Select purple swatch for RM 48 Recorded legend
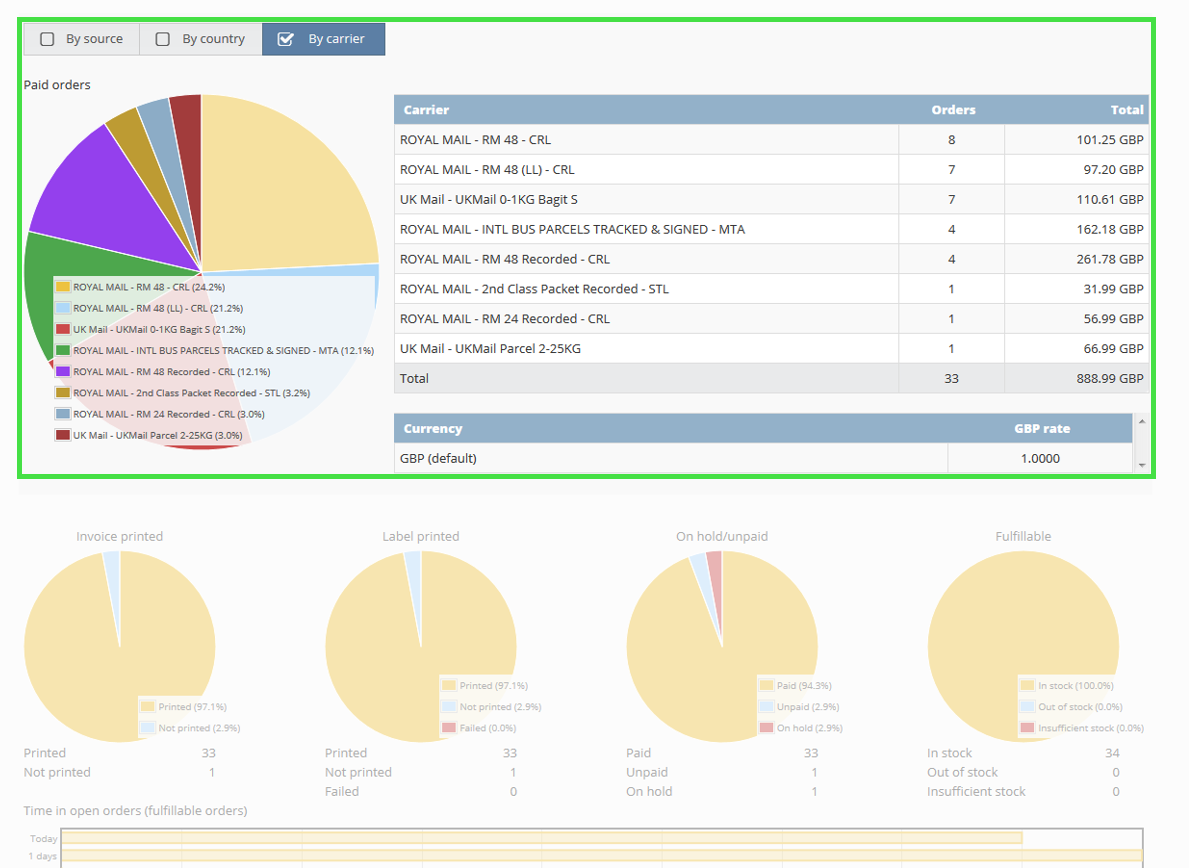 point(63,371)
